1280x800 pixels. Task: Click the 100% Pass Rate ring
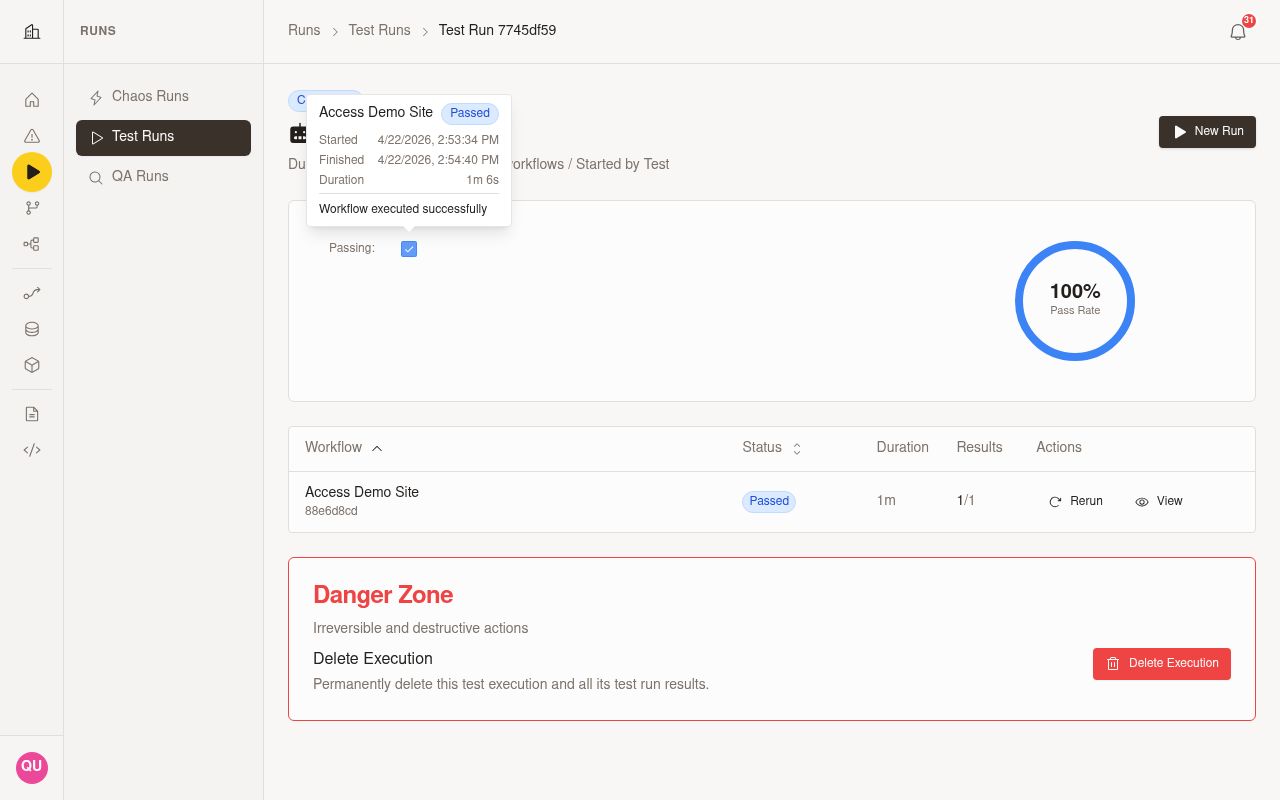(x=1075, y=301)
